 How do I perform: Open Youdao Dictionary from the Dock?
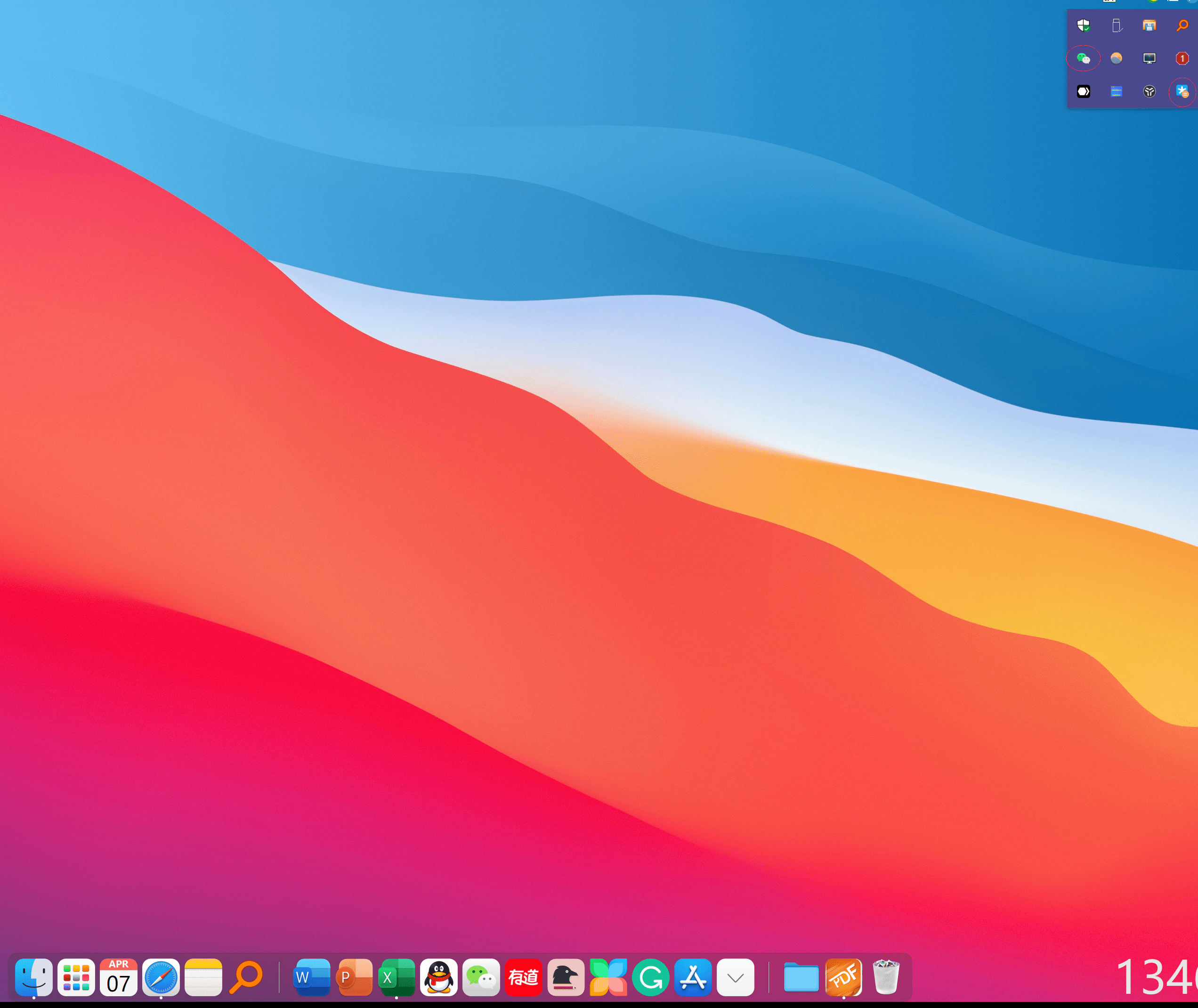pyautogui.click(x=523, y=977)
